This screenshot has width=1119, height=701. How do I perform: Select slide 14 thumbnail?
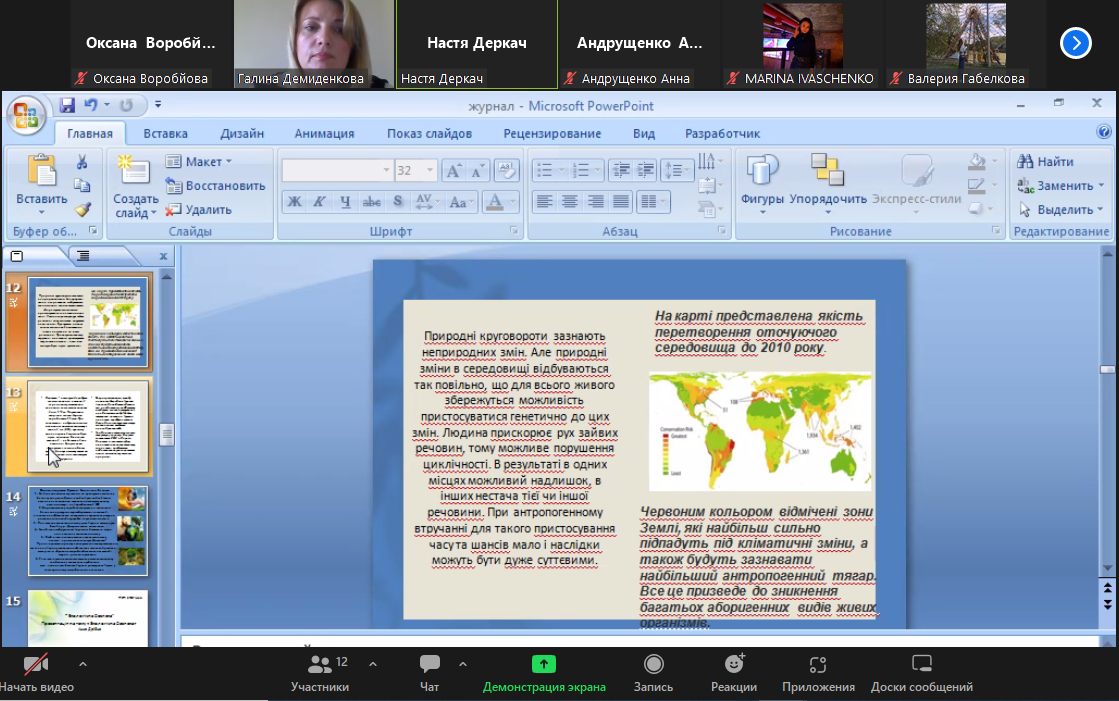(88, 530)
